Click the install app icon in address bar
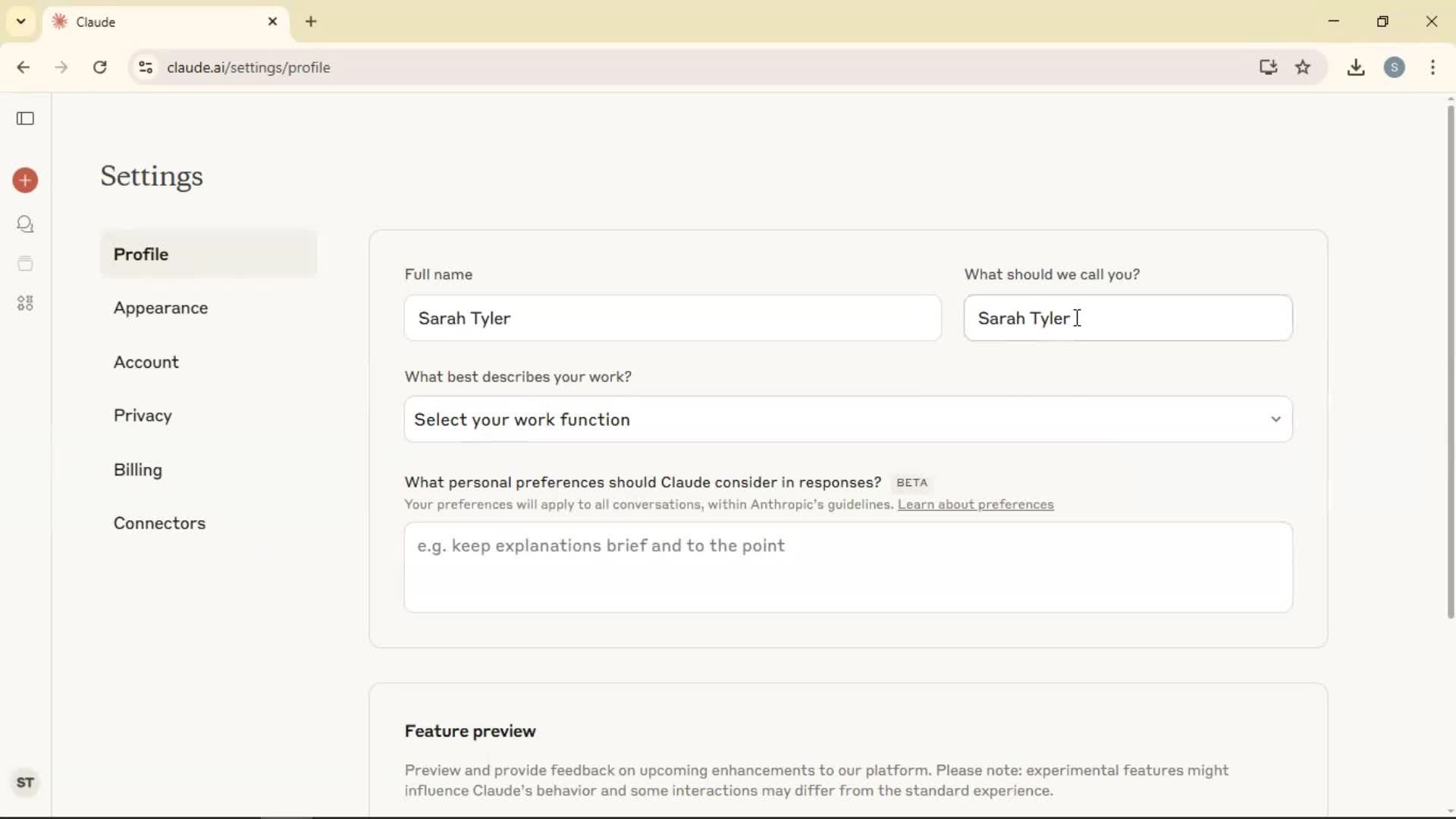 (x=1268, y=67)
